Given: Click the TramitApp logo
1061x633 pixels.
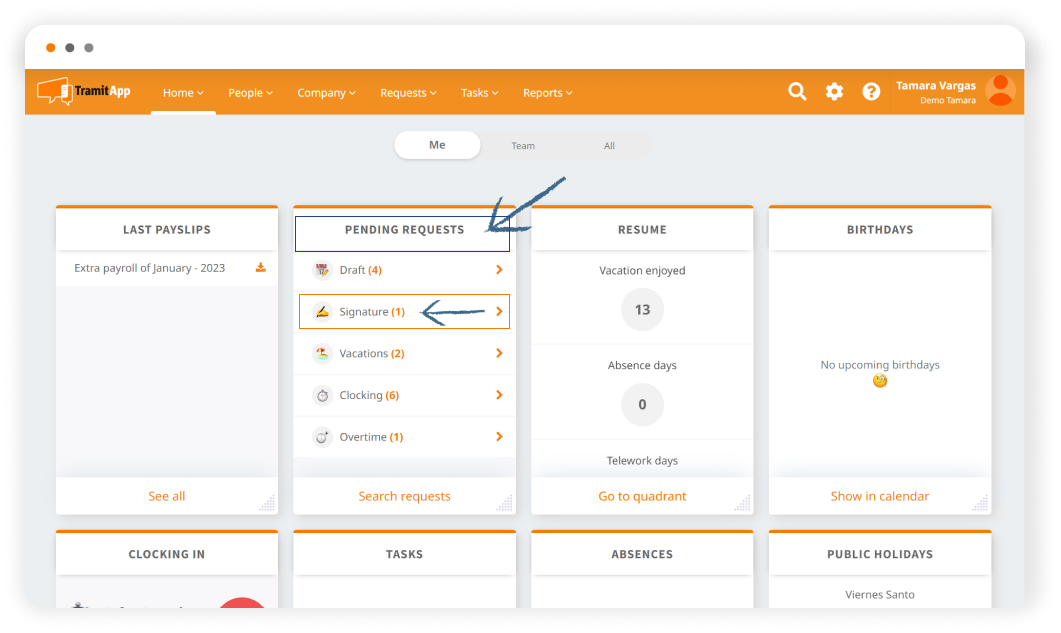Looking at the screenshot, I should pos(82,91).
